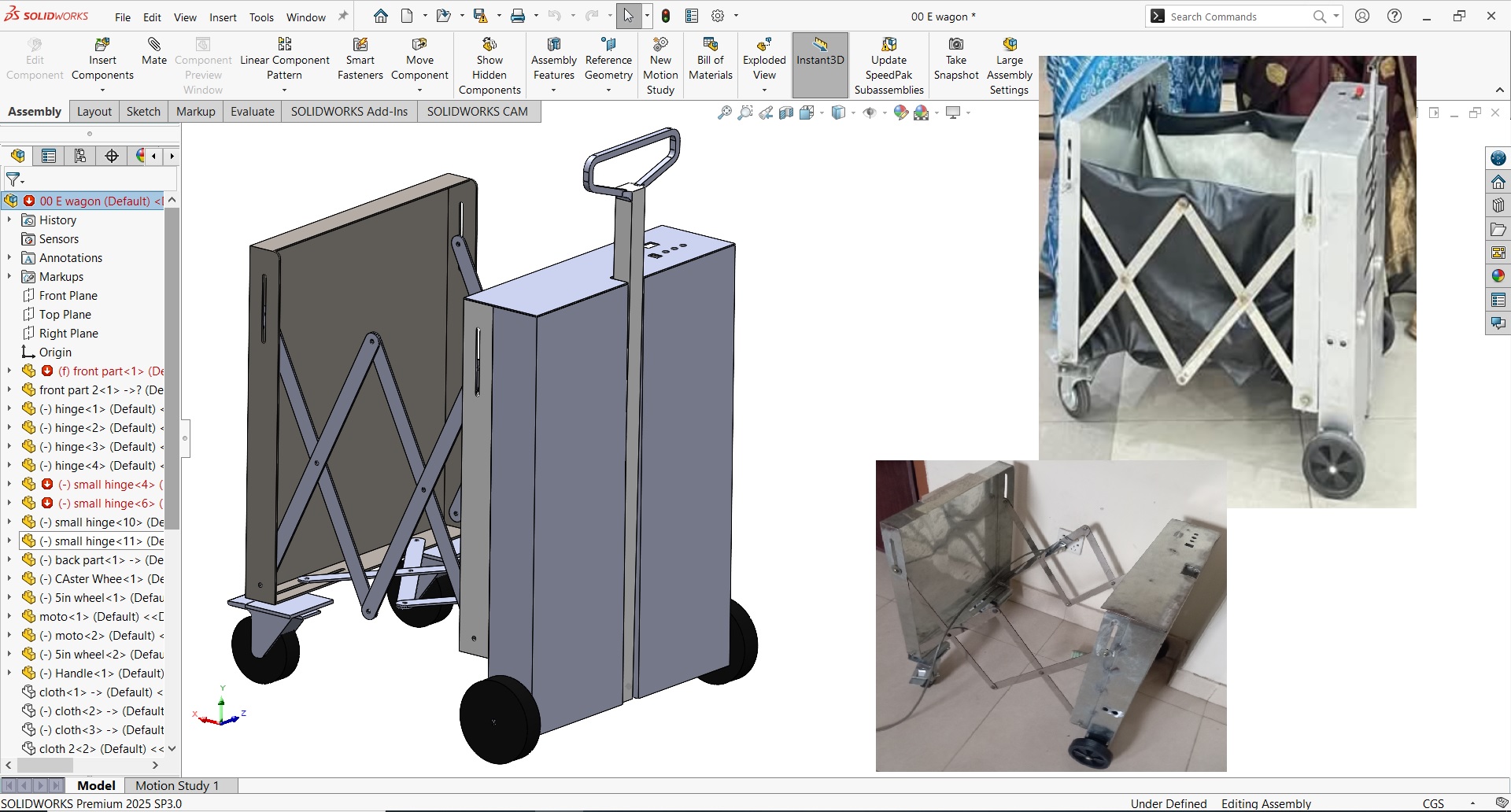Click the Smart Fasteners tool
1511x812 pixels.
(360, 60)
